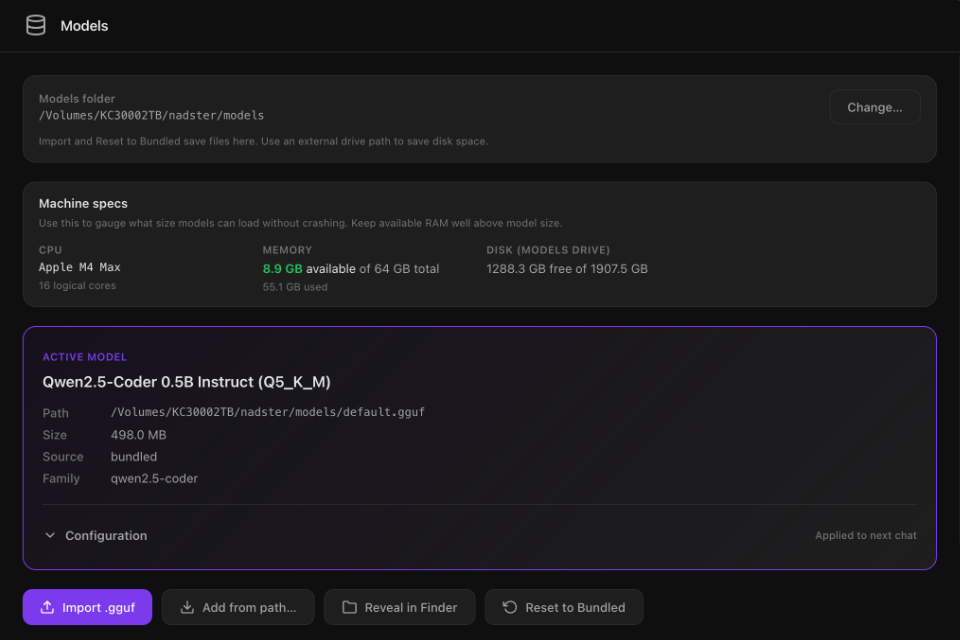Expand the Configuration chevron arrow

point(50,536)
